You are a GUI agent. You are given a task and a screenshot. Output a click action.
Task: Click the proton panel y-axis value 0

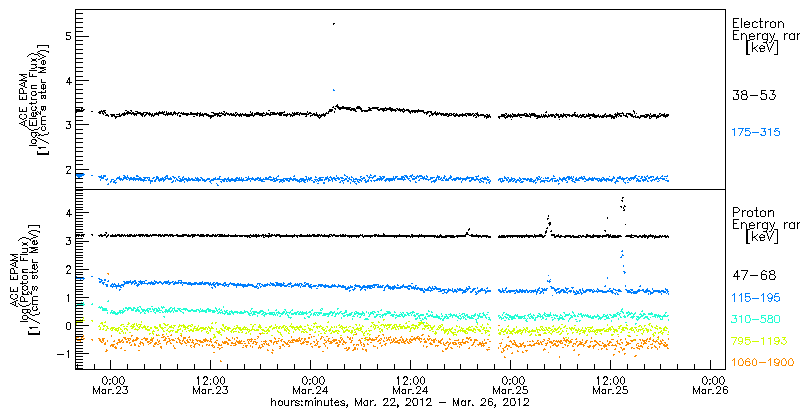coord(66,325)
